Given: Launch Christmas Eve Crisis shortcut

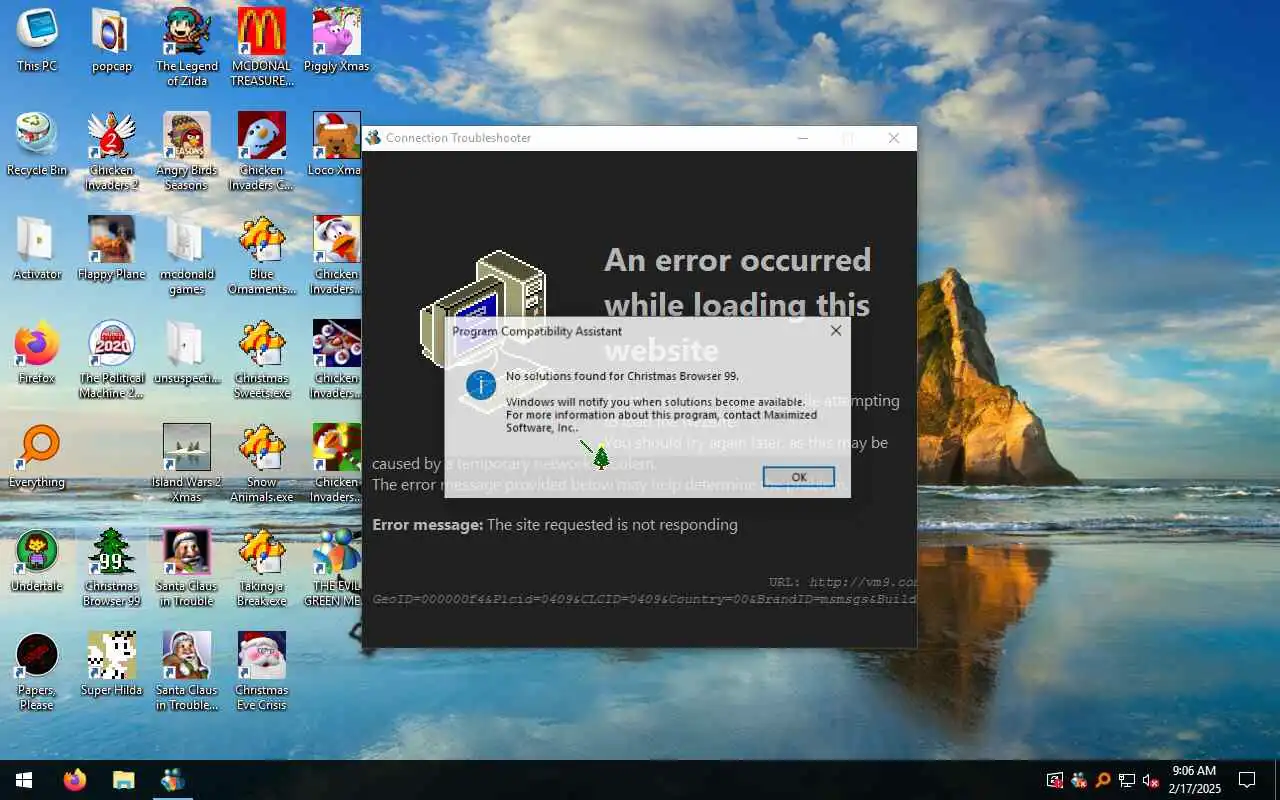Looking at the screenshot, I should click(x=262, y=671).
